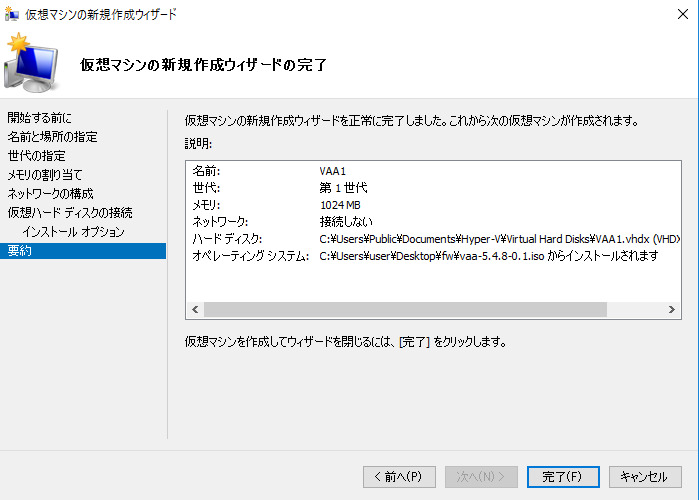
Task: Open ネットワークの構成 in the sidebar
Action: click(x=50, y=194)
